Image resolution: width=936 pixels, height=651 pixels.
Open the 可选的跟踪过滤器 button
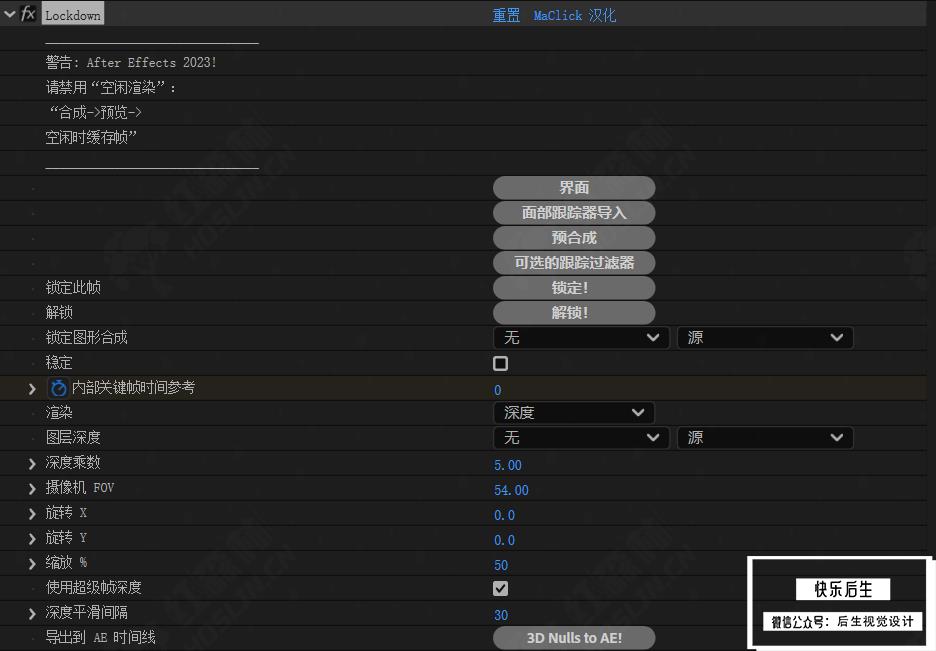574,263
